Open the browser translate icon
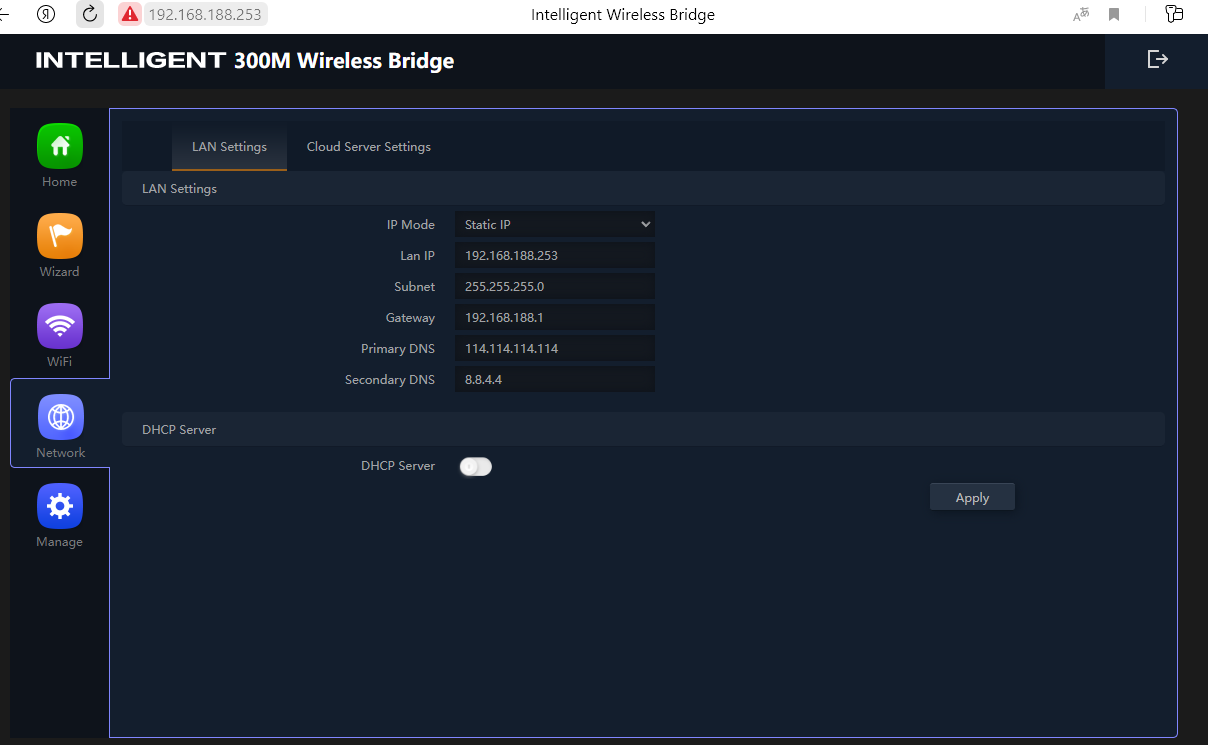Screen dimensions: 1208x745 tap(1081, 14)
